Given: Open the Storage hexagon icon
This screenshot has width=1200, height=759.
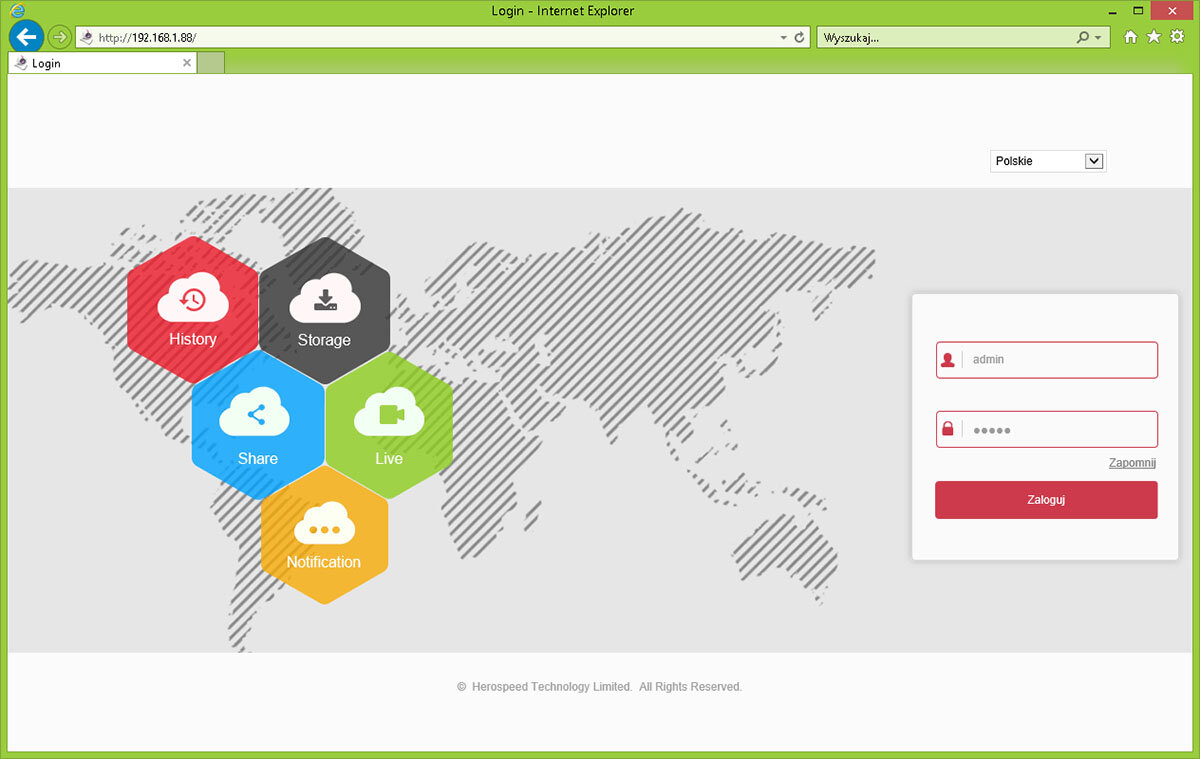Looking at the screenshot, I should tap(324, 309).
